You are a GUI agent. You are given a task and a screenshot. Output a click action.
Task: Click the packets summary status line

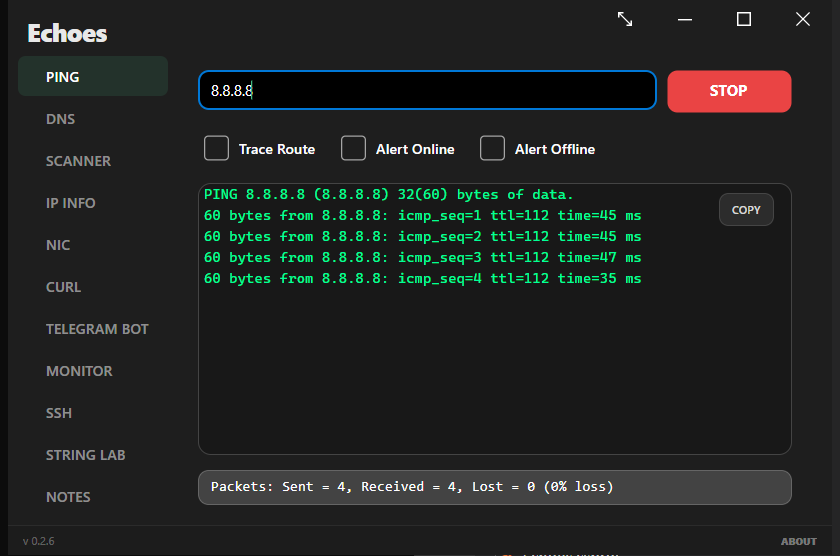[494, 487]
